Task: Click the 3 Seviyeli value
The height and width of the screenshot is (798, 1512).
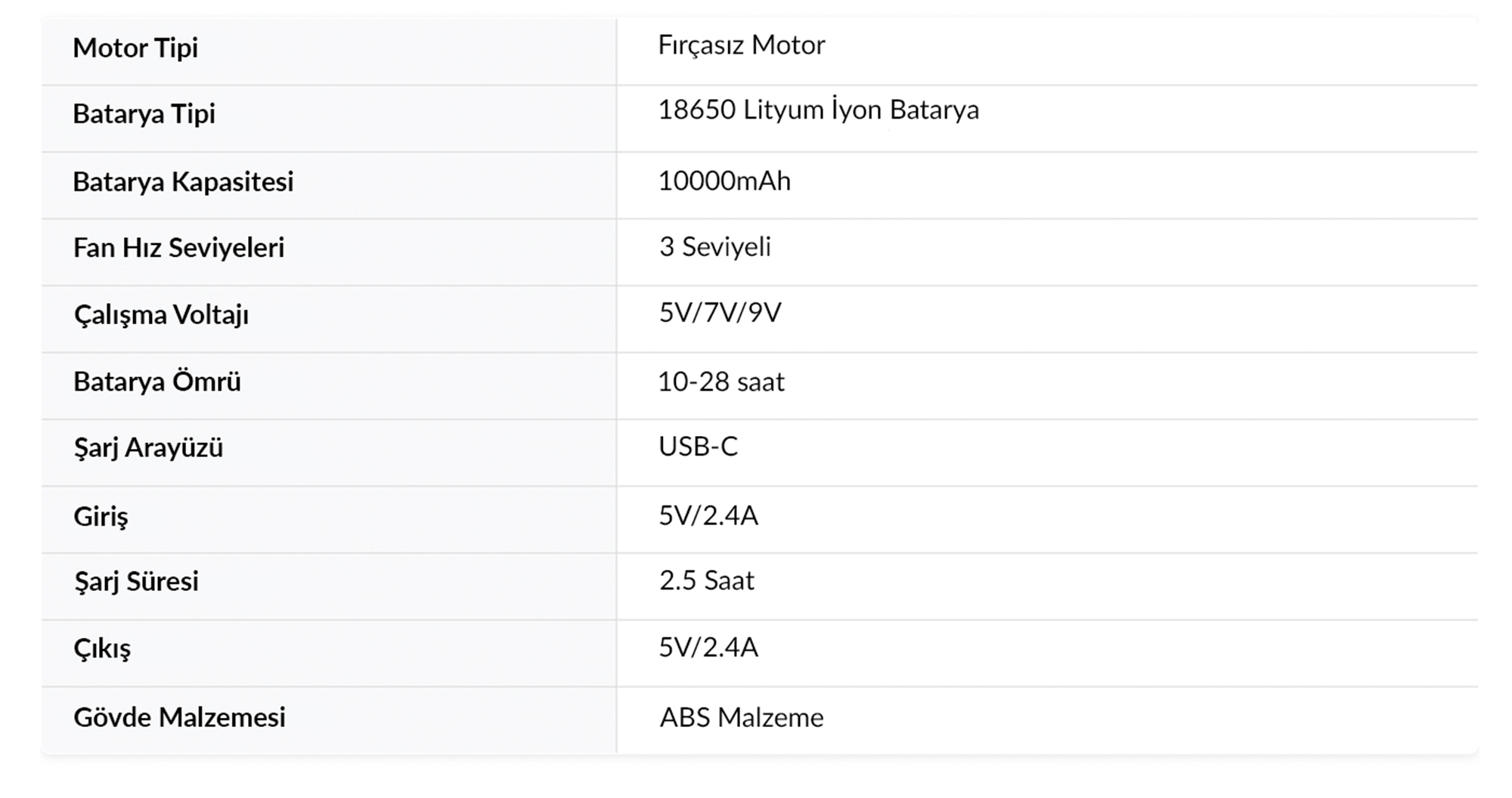Action: (x=714, y=247)
